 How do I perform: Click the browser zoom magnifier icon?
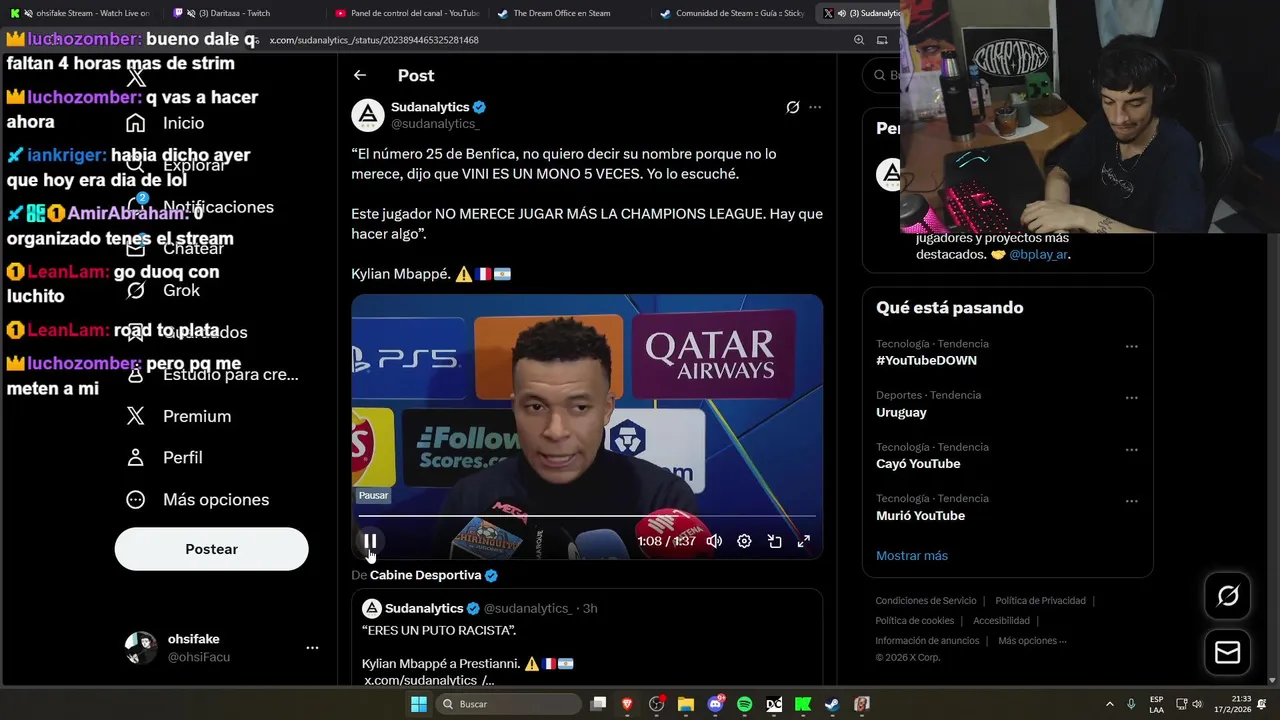tap(859, 40)
